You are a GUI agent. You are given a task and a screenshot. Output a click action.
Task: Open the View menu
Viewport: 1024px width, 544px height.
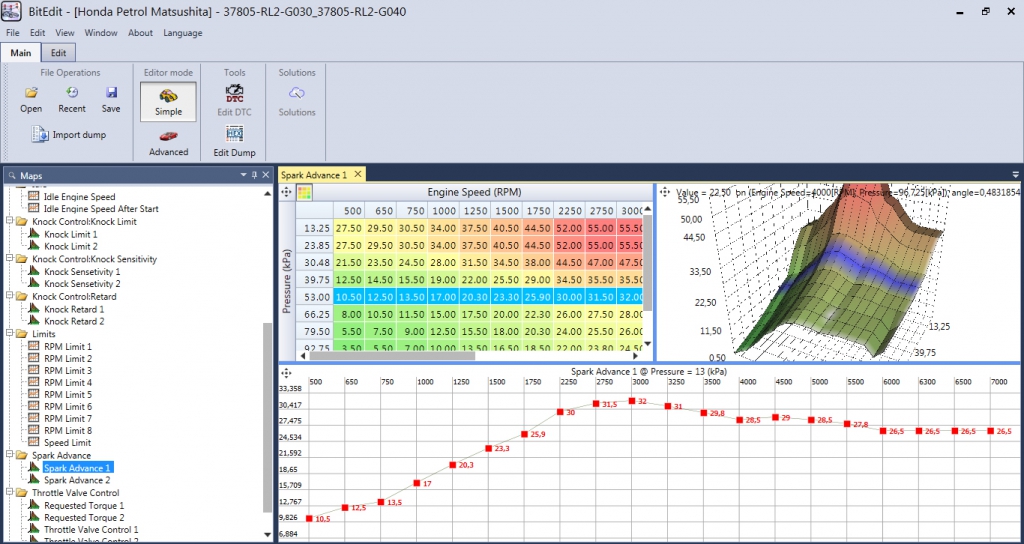tap(65, 33)
